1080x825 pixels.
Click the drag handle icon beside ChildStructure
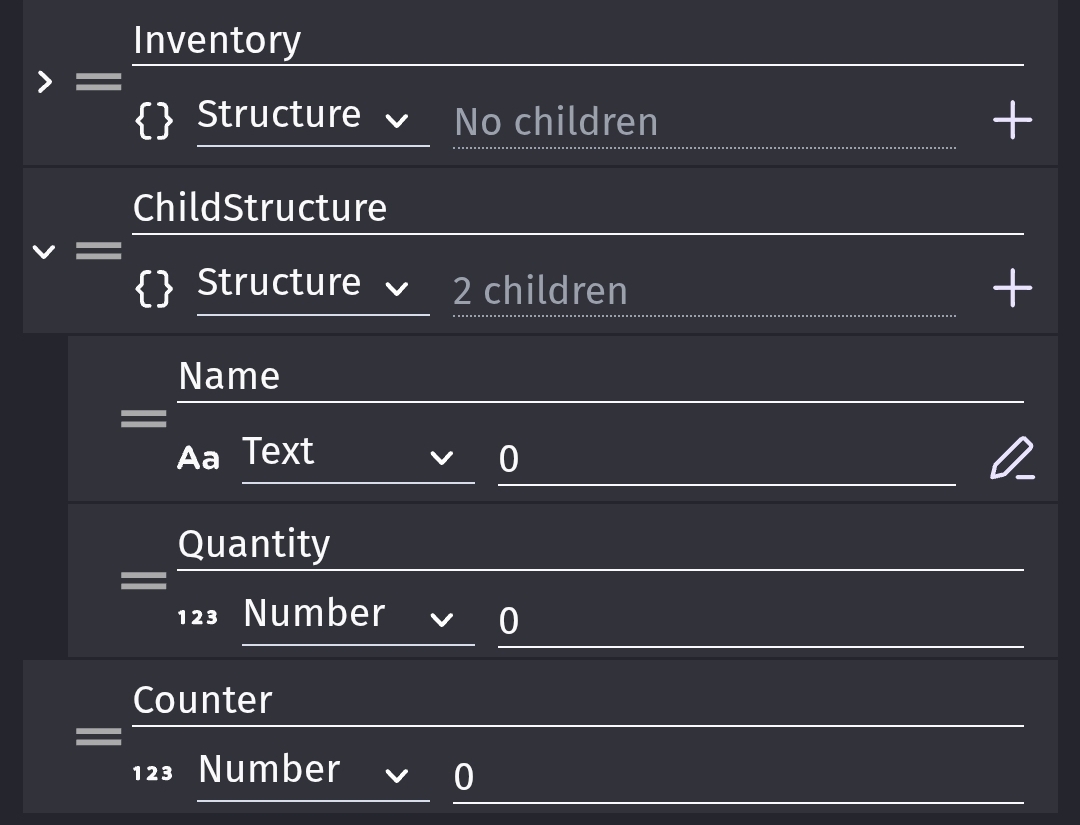pos(99,250)
